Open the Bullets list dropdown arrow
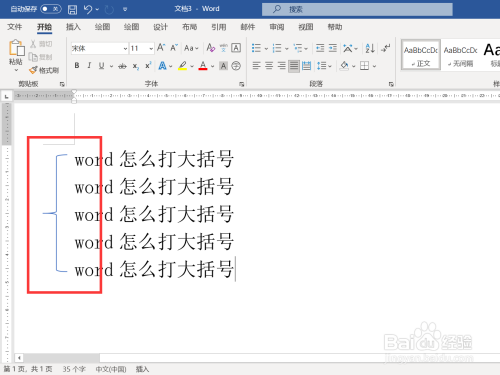 266,49
